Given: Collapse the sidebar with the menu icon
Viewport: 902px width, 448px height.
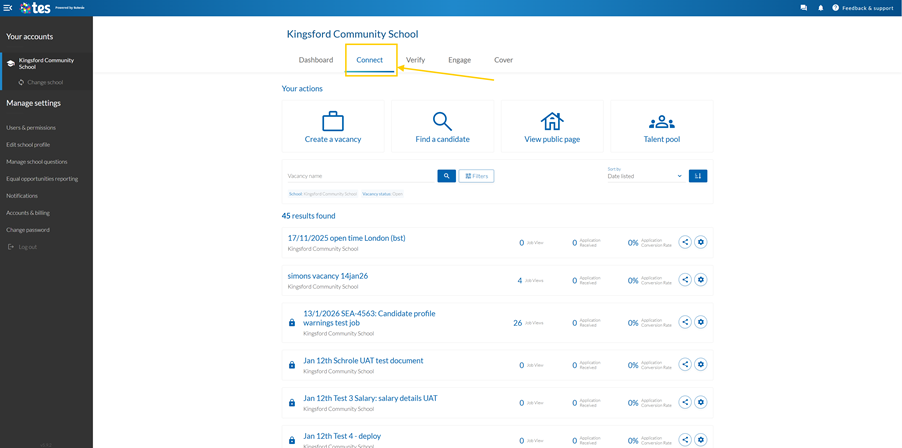Looking at the screenshot, I should 7,7.
